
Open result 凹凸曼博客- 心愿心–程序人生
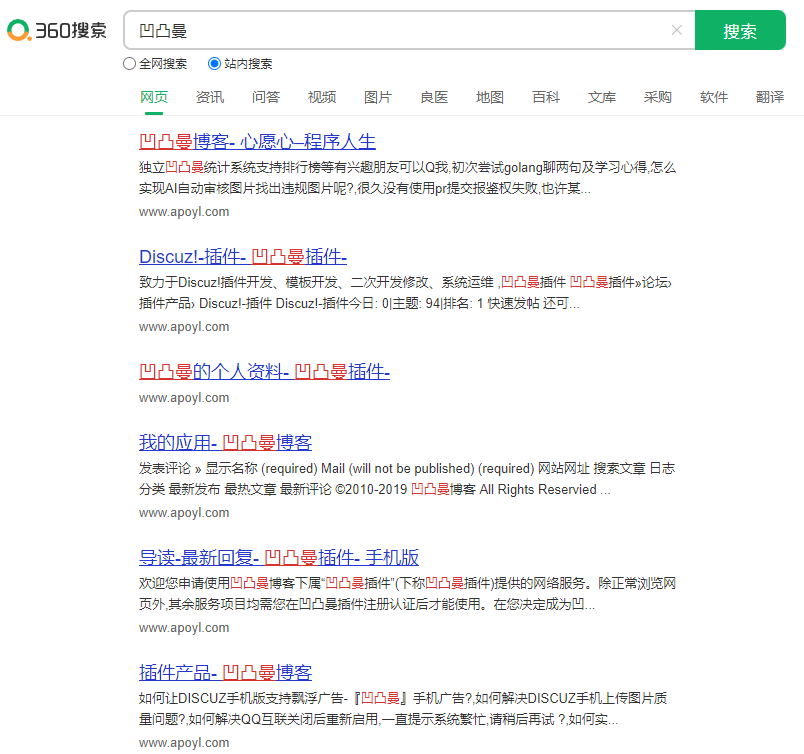click(x=257, y=142)
